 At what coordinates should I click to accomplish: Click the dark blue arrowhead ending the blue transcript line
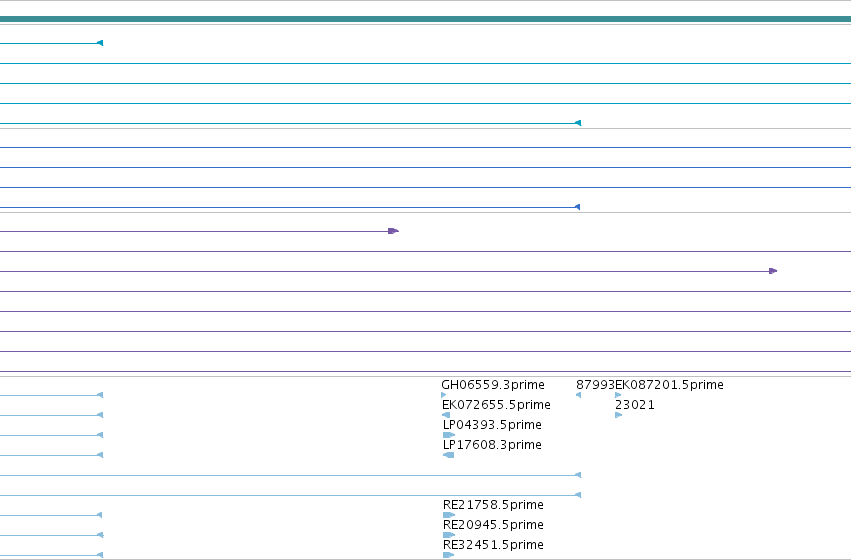(x=577, y=207)
